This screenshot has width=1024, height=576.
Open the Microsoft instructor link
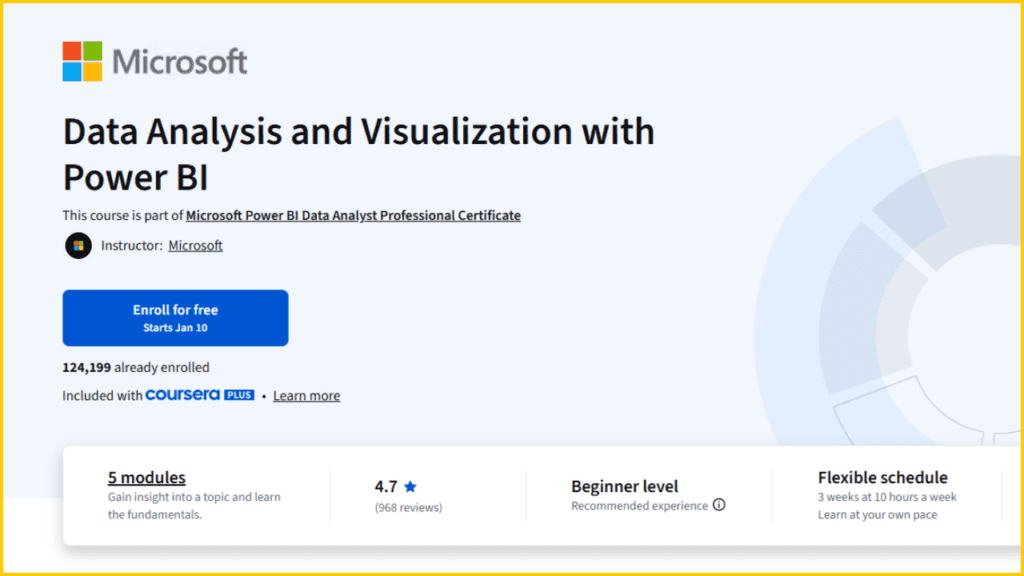tap(195, 246)
